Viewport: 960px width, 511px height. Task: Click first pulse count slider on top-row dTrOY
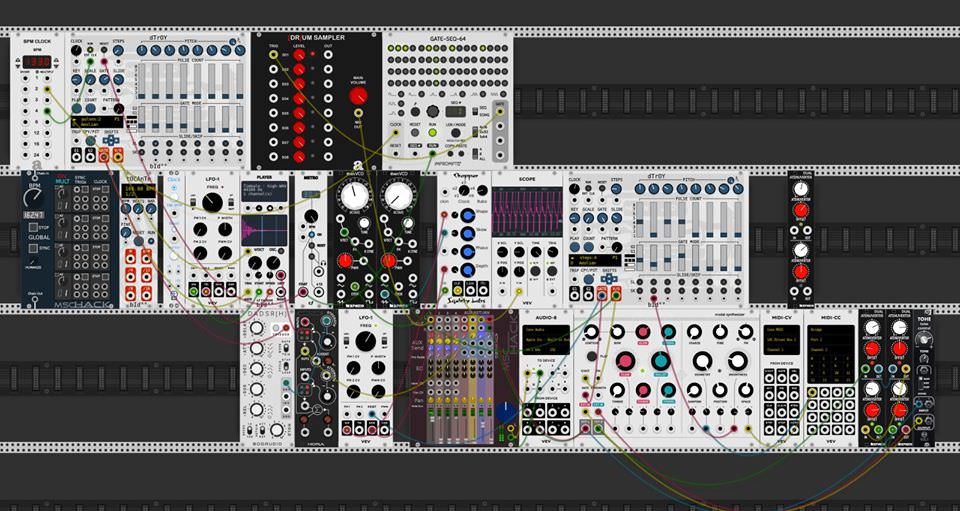click(x=141, y=81)
